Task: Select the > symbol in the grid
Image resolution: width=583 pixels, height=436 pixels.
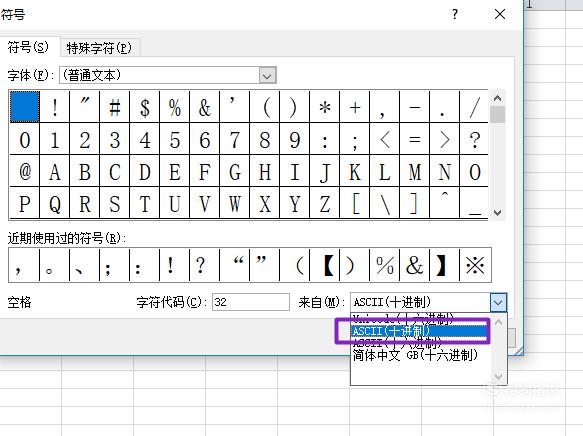Action: [445, 139]
